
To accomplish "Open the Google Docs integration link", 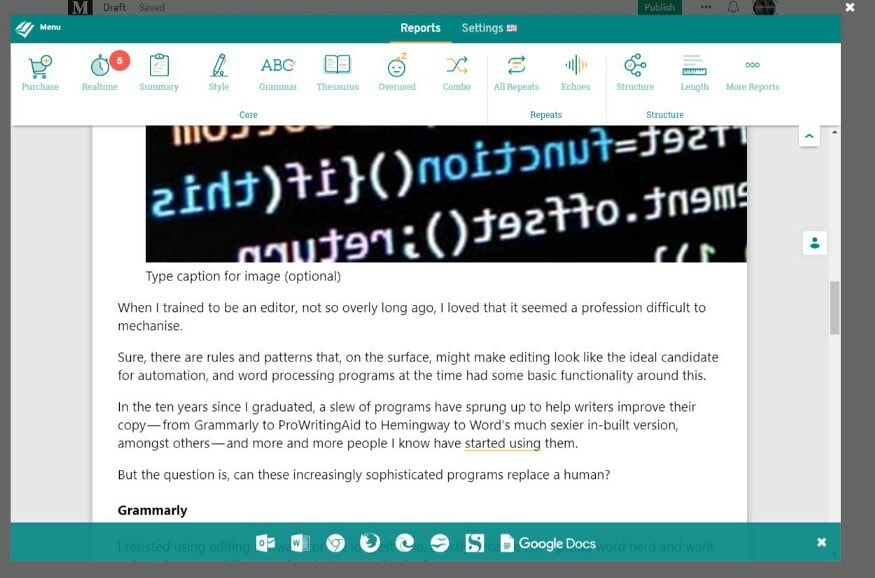I will click(x=548, y=543).
